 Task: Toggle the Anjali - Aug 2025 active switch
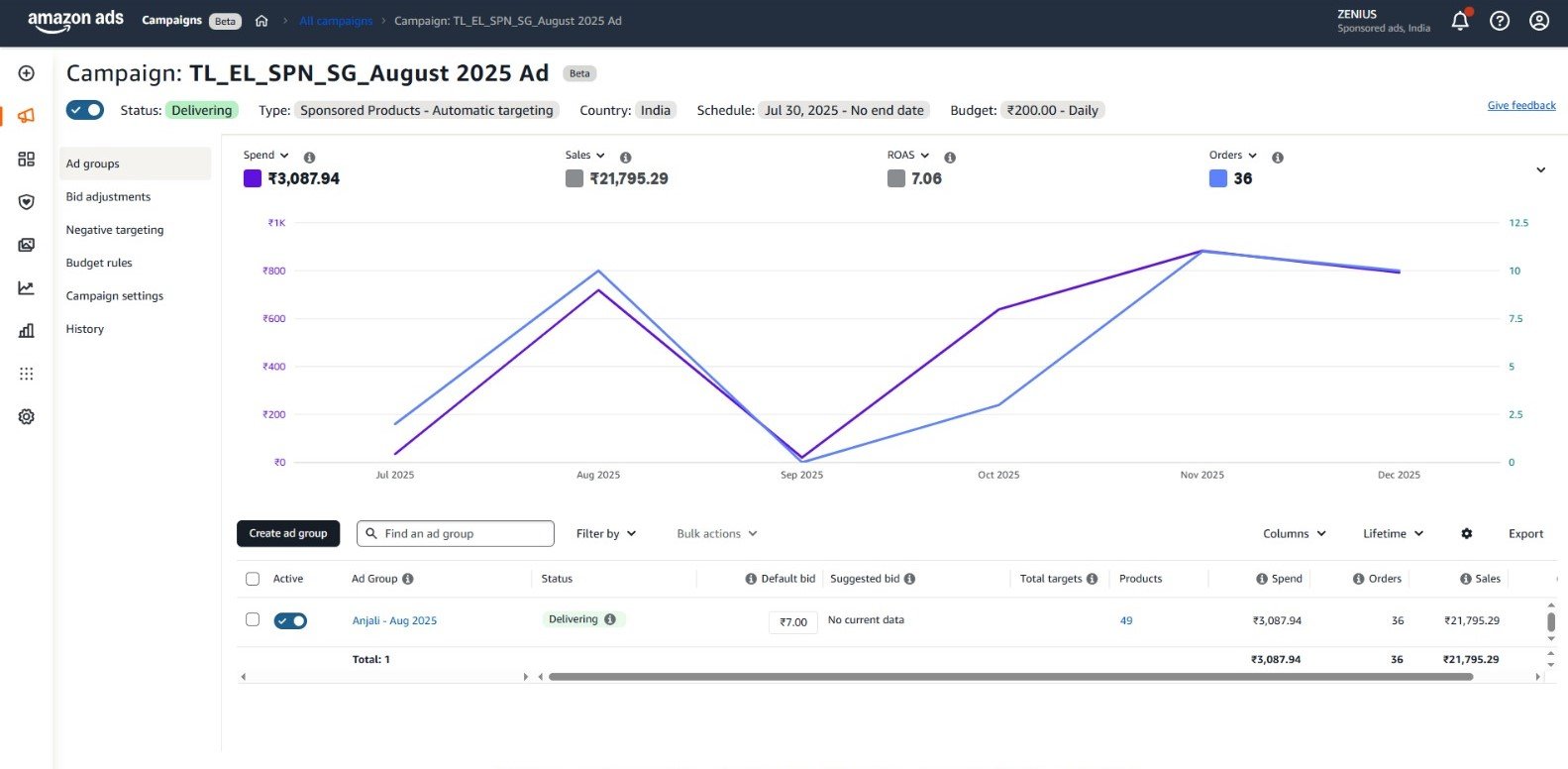point(290,621)
